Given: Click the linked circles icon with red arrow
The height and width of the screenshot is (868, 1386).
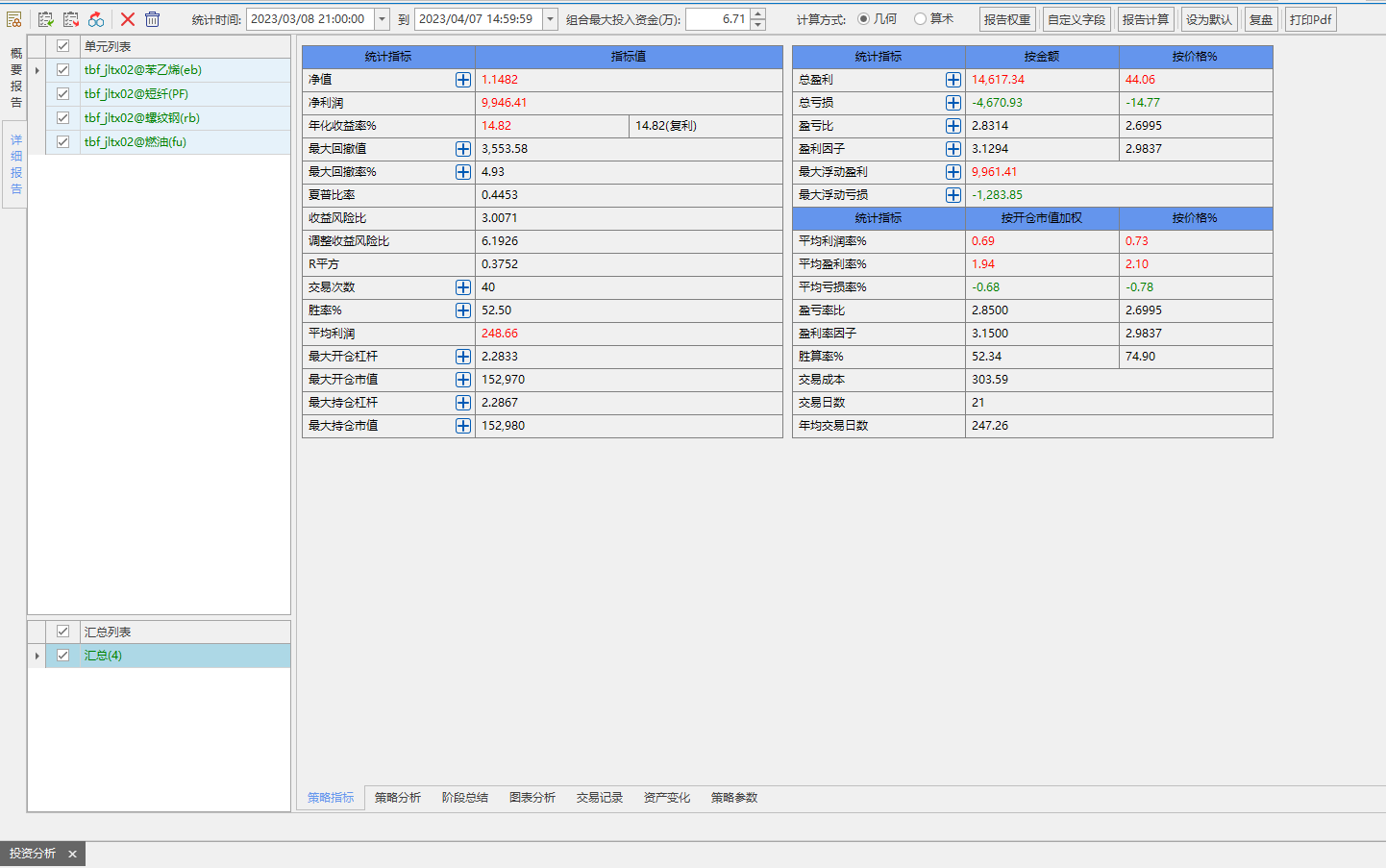Looking at the screenshot, I should tap(96, 19).
